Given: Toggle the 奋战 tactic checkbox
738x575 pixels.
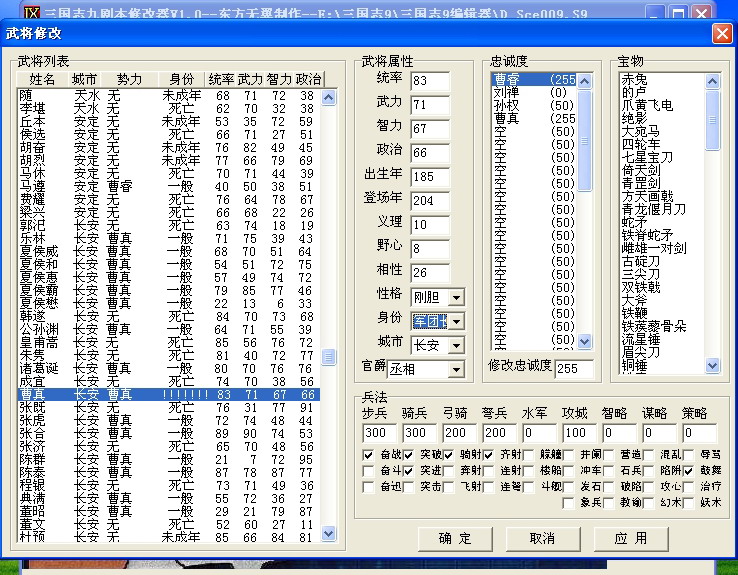Looking at the screenshot, I should coord(370,456).
